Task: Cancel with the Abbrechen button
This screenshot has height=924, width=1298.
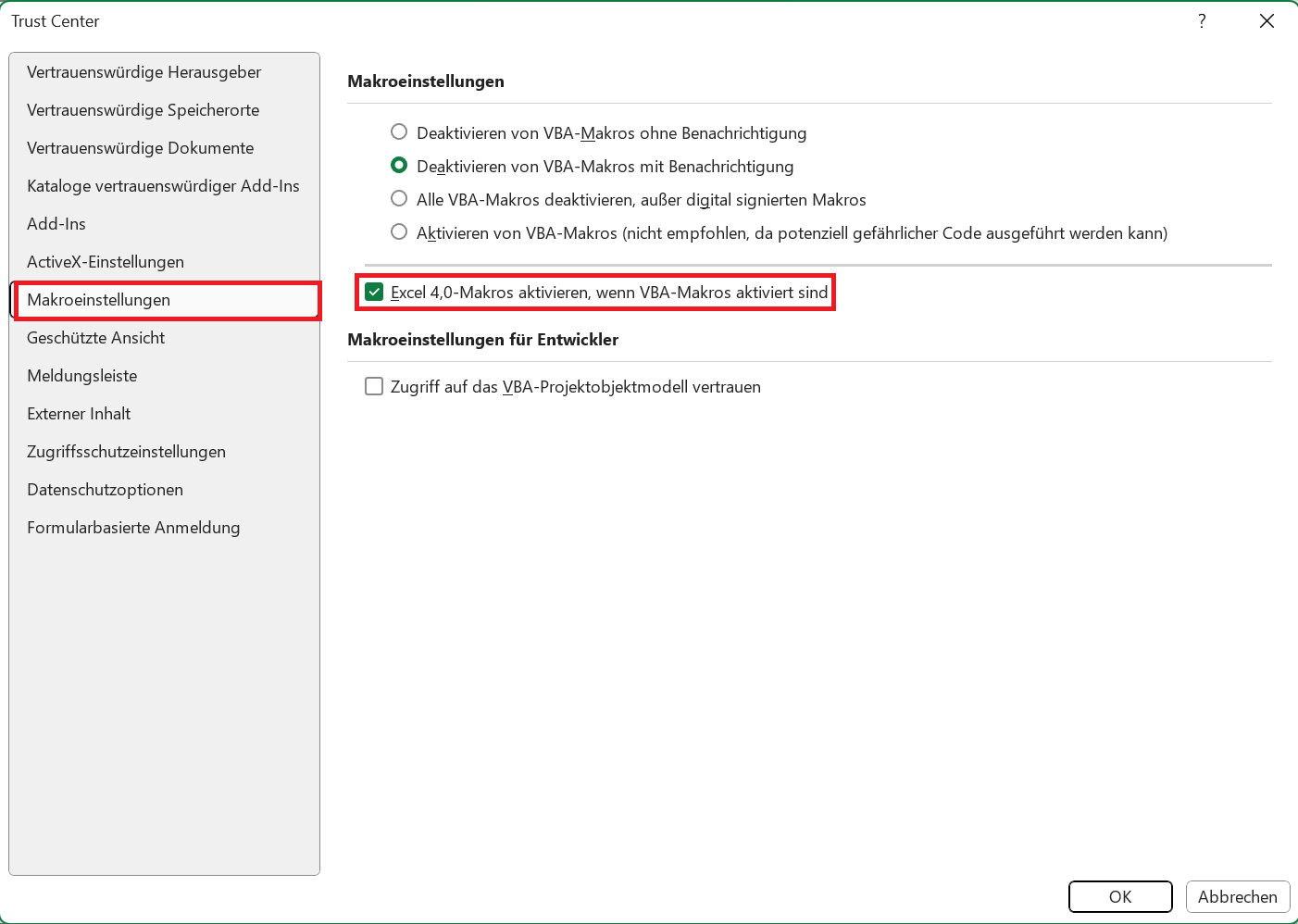Action: 1238,896
